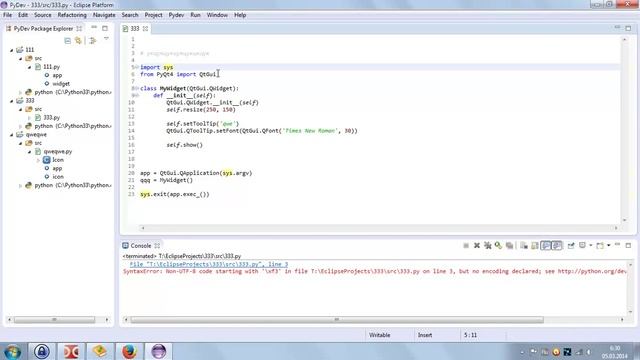Image resolution: width=640 pixels, height=360 pixels.
Task: Click Display Selected Console monitor icon
Action: pyautogui.click(x=582, y=245)
